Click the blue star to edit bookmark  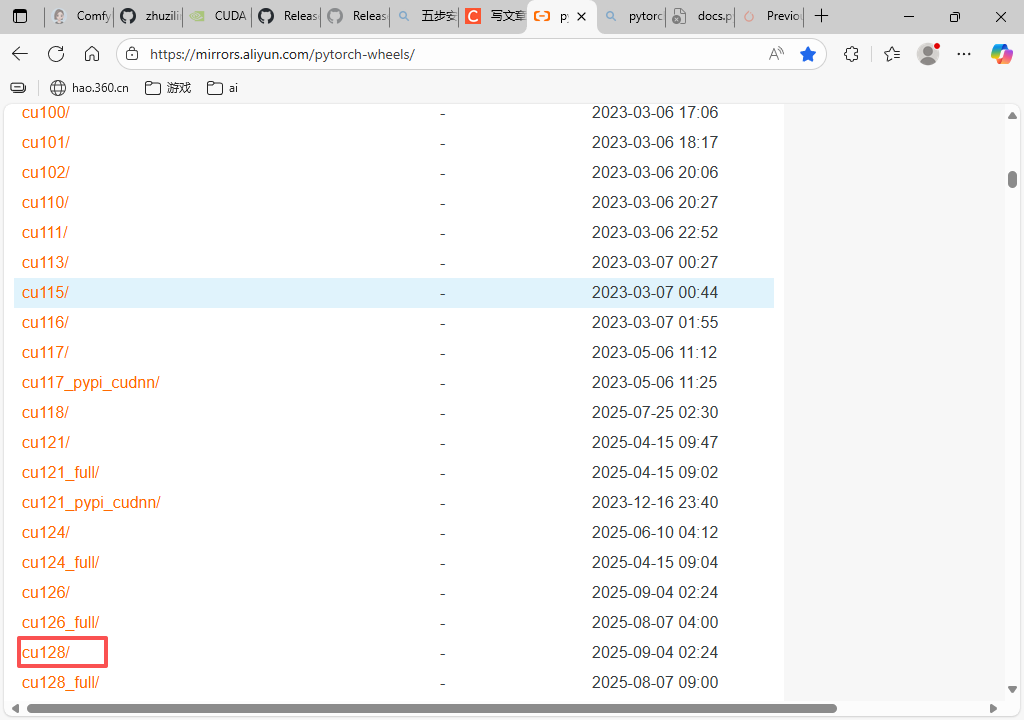[808, 54]
